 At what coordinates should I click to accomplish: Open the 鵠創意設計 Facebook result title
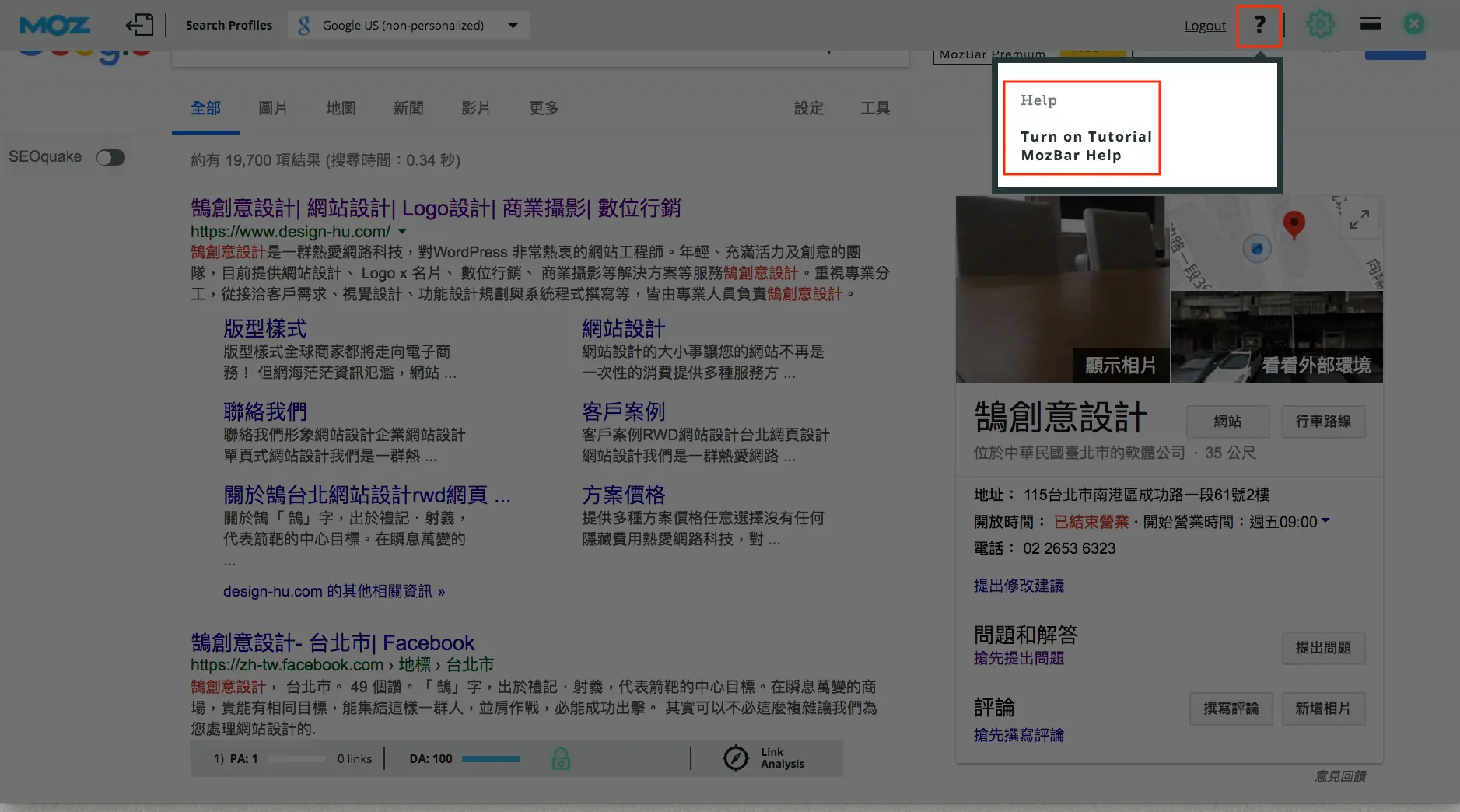pos(333,643)
